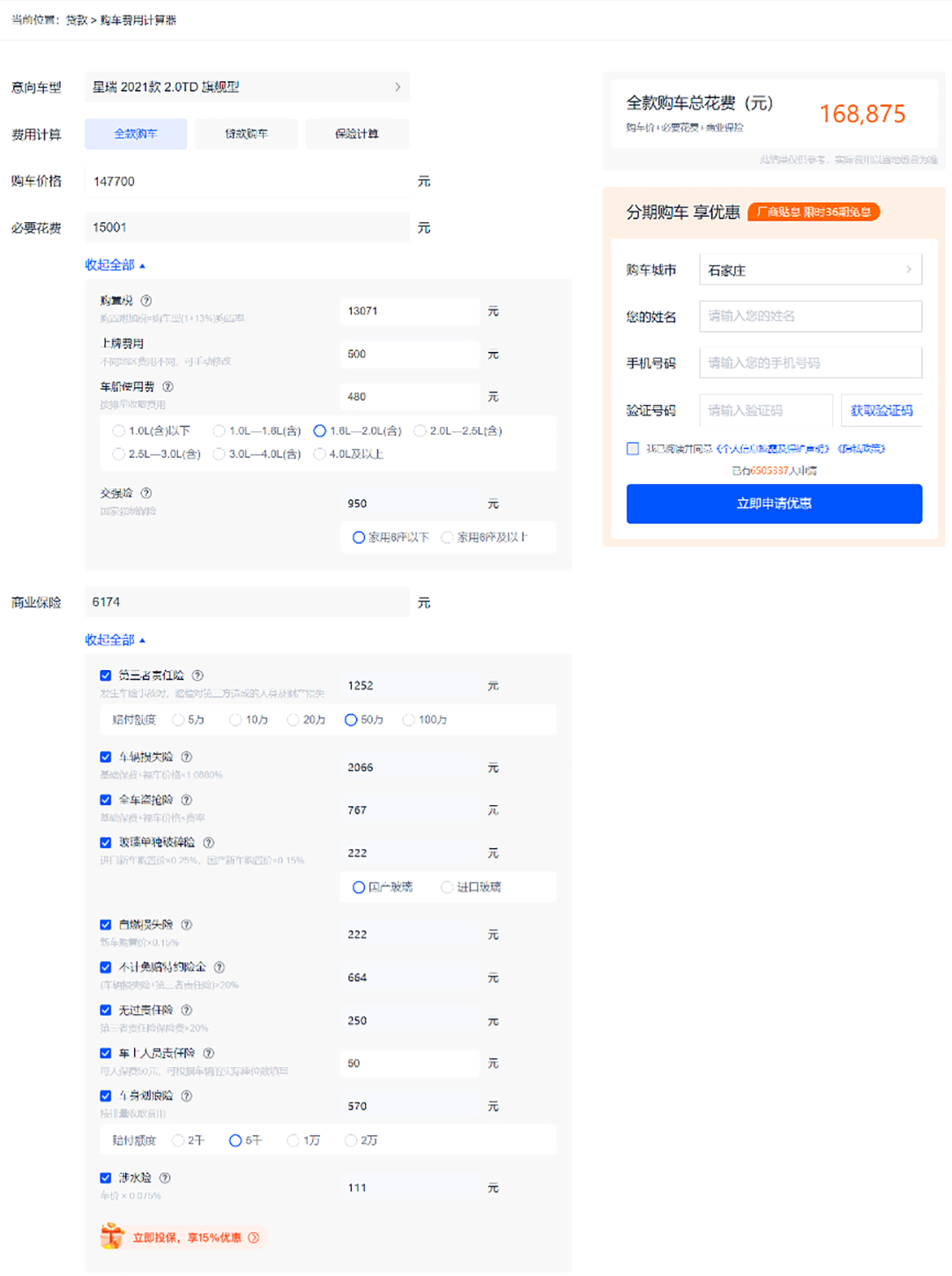Click the gift icon beside 立即投保
Viewport: 952px width, 1276px height.
pyautogui.click(x=112, y=1236)
